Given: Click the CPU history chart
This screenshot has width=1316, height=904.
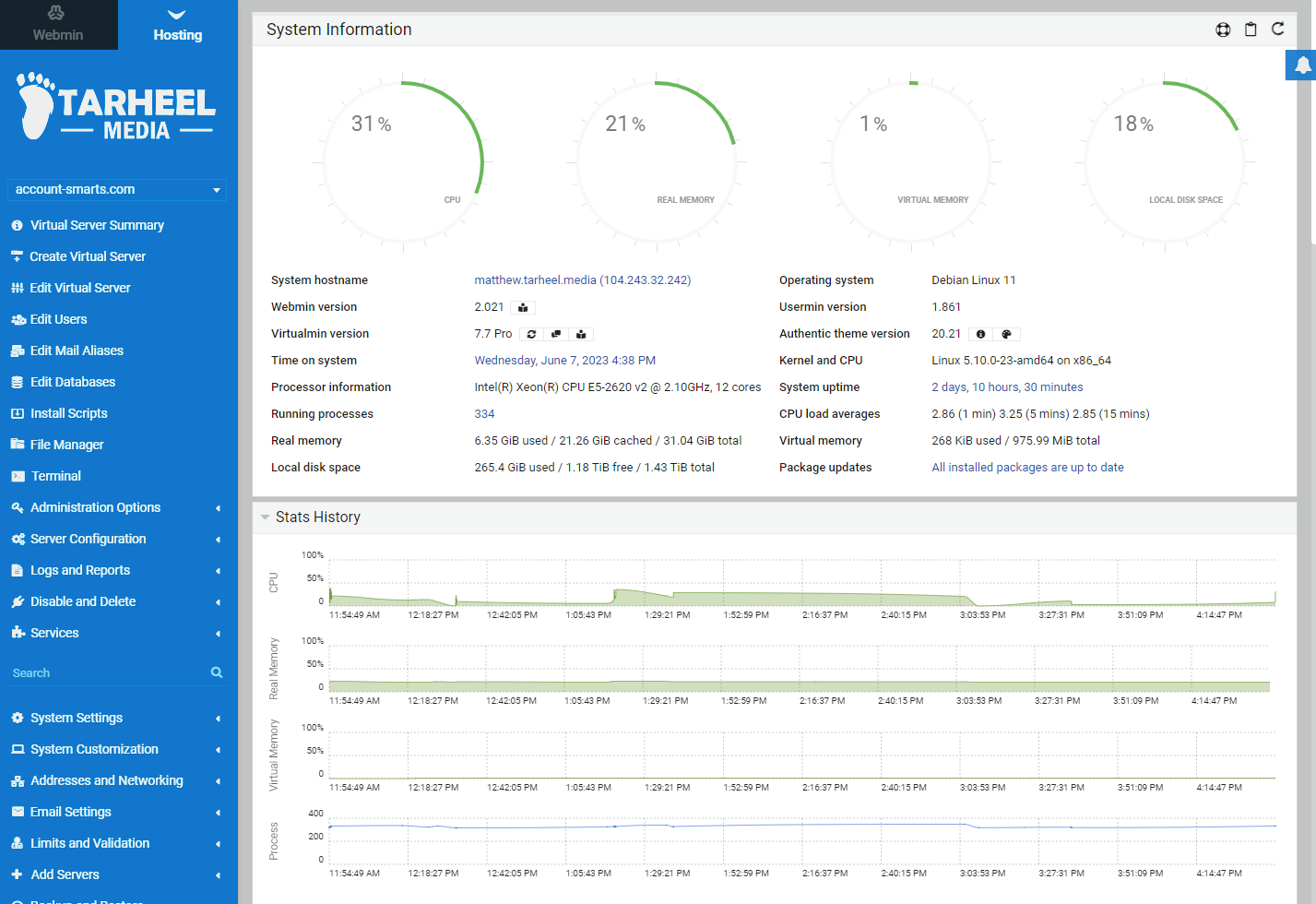Looking at the screenshot, I should (802, 583).
